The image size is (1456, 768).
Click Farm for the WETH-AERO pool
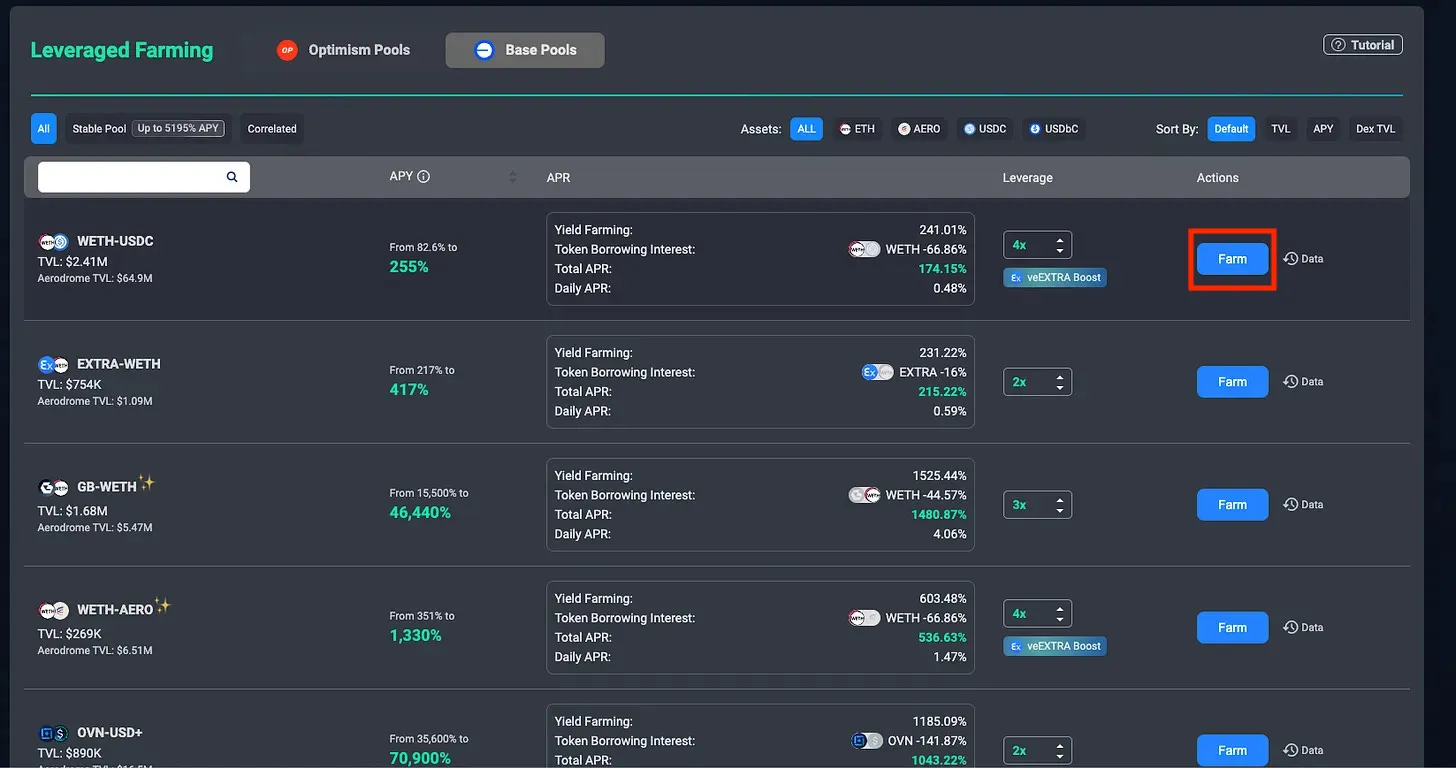(1232, 628)
